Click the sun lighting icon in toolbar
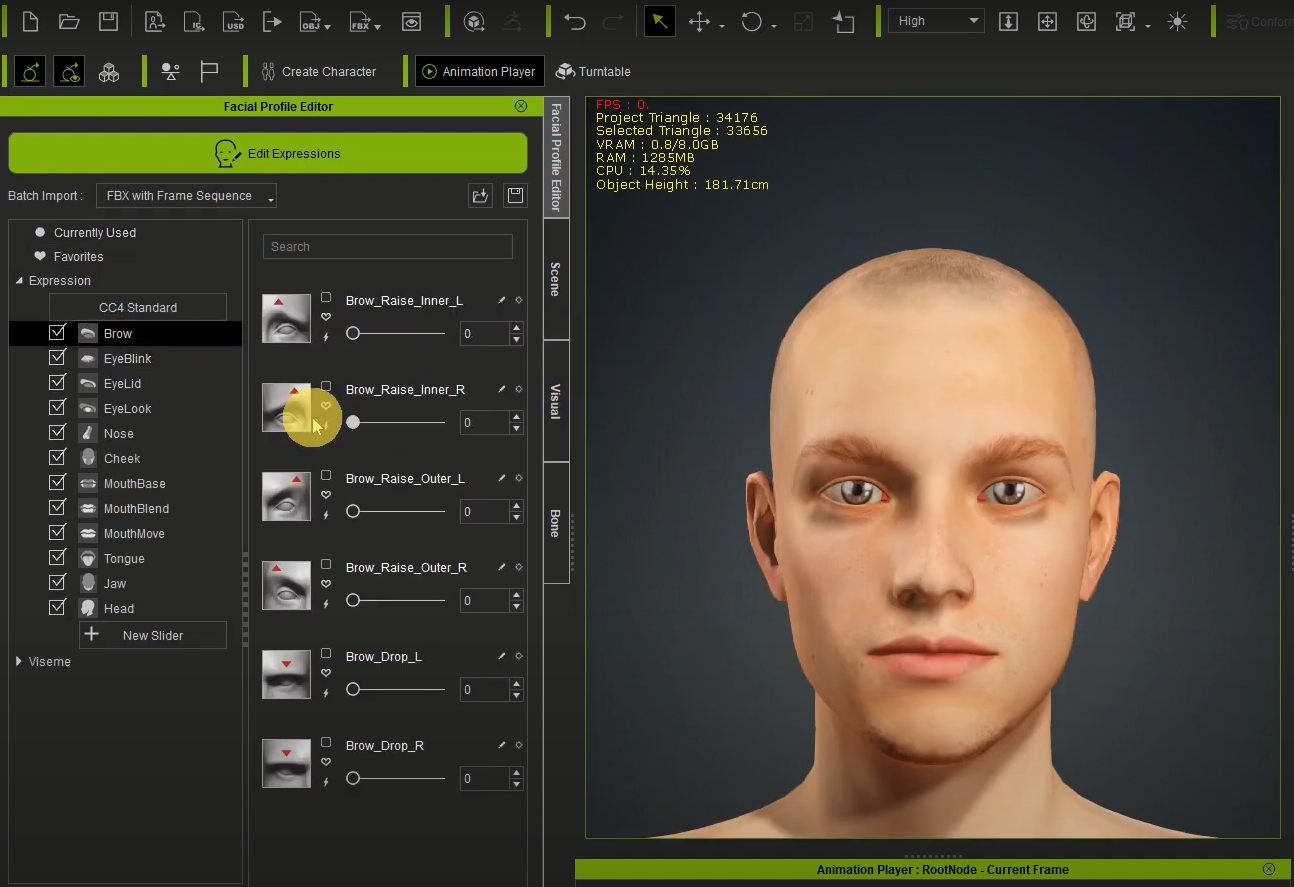Viewport: 1294px width, 887px height. (1177, 21)
